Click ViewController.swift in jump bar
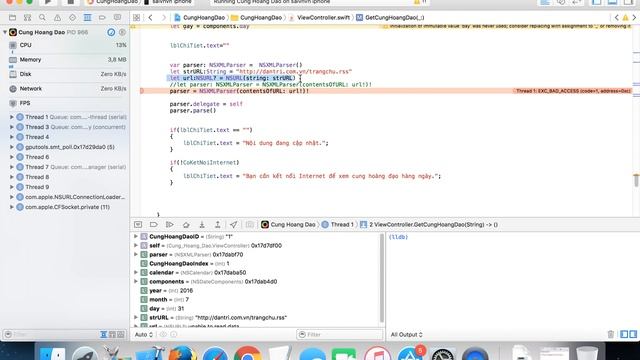This screenshot has height=360, width=640. [320, 18]
